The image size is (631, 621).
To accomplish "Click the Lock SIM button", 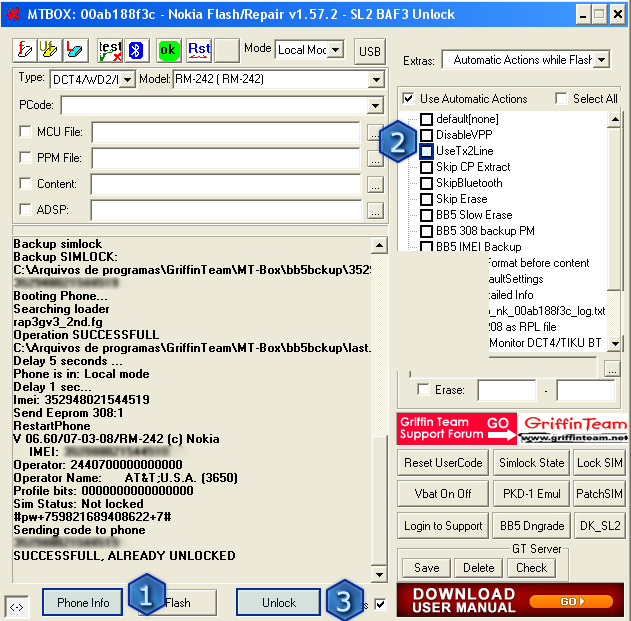I will [x=599, y=463].
